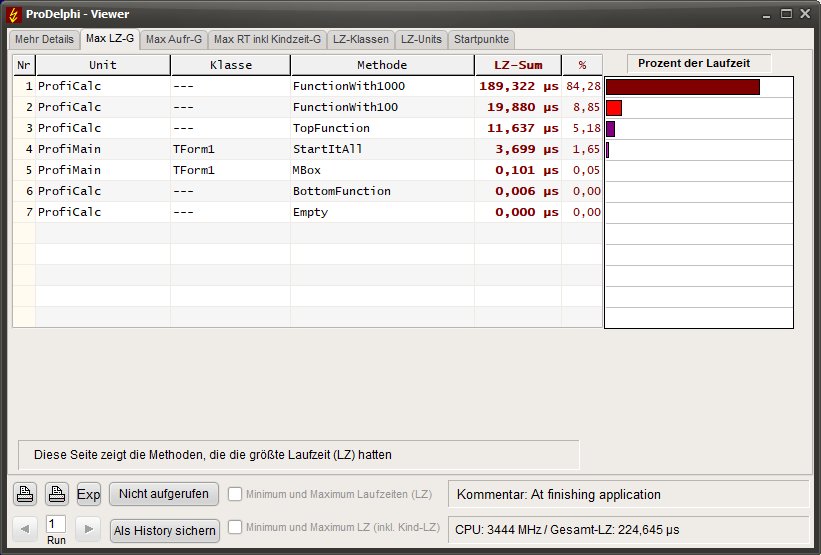Click the 5,18 percent value

[x=586, y=128]
